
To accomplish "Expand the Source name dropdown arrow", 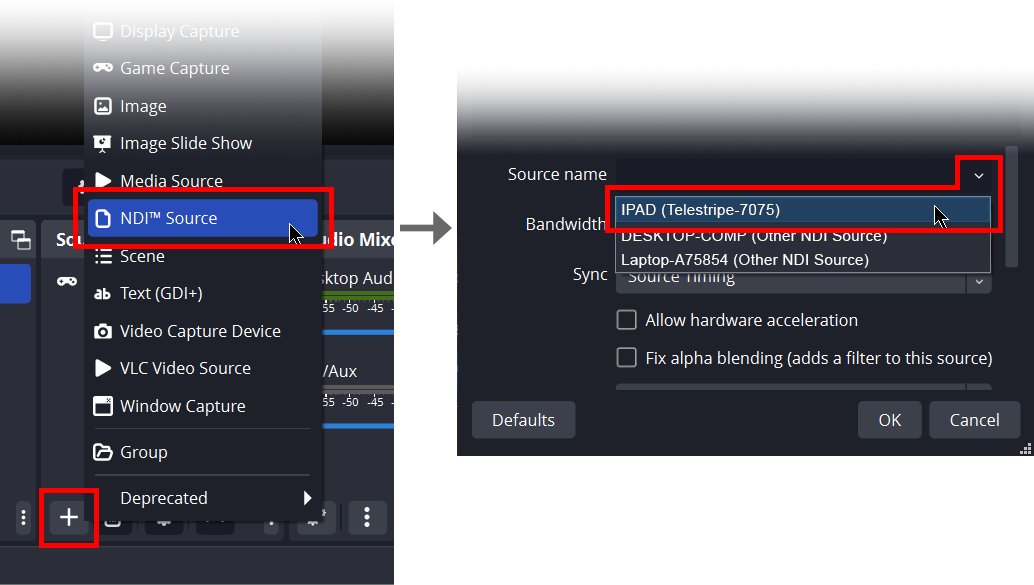I will coord(979,175).
